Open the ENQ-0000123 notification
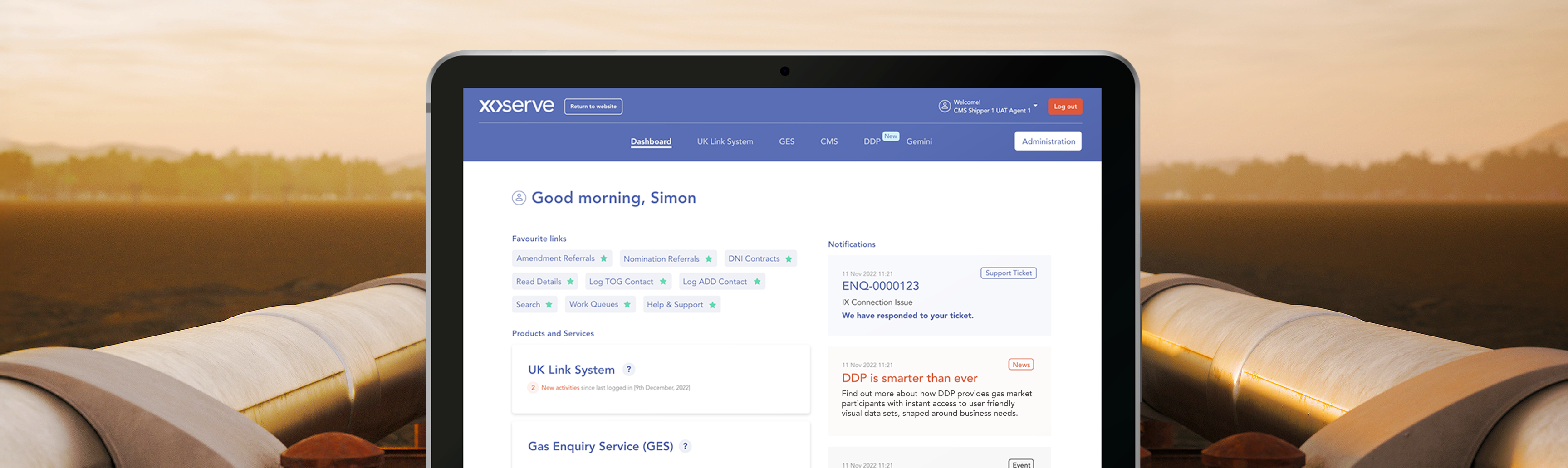 [880, 286]
